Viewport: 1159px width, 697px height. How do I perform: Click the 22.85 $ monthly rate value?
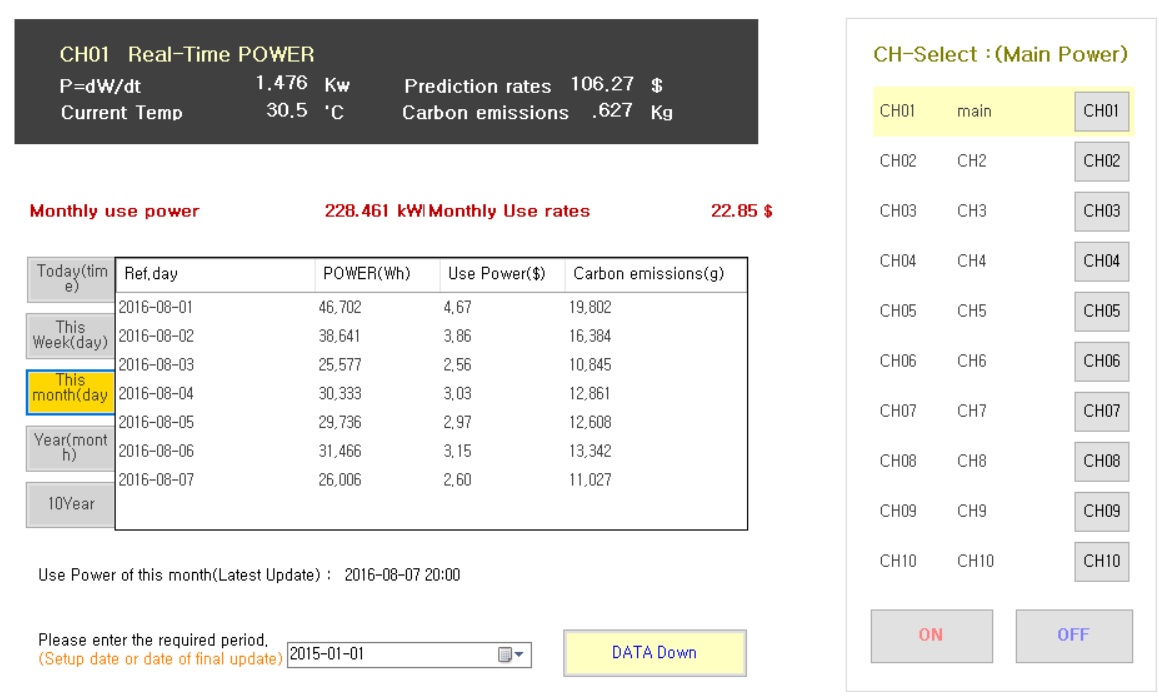(x=741, y=211)
